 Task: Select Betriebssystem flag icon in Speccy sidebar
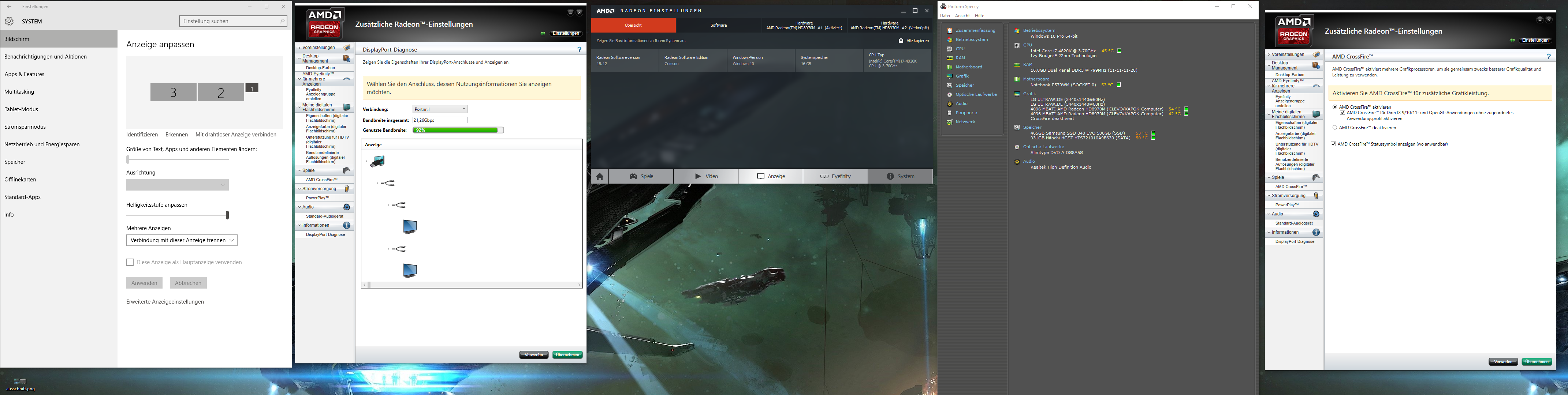pyautogui.click(x=950, y=39)
